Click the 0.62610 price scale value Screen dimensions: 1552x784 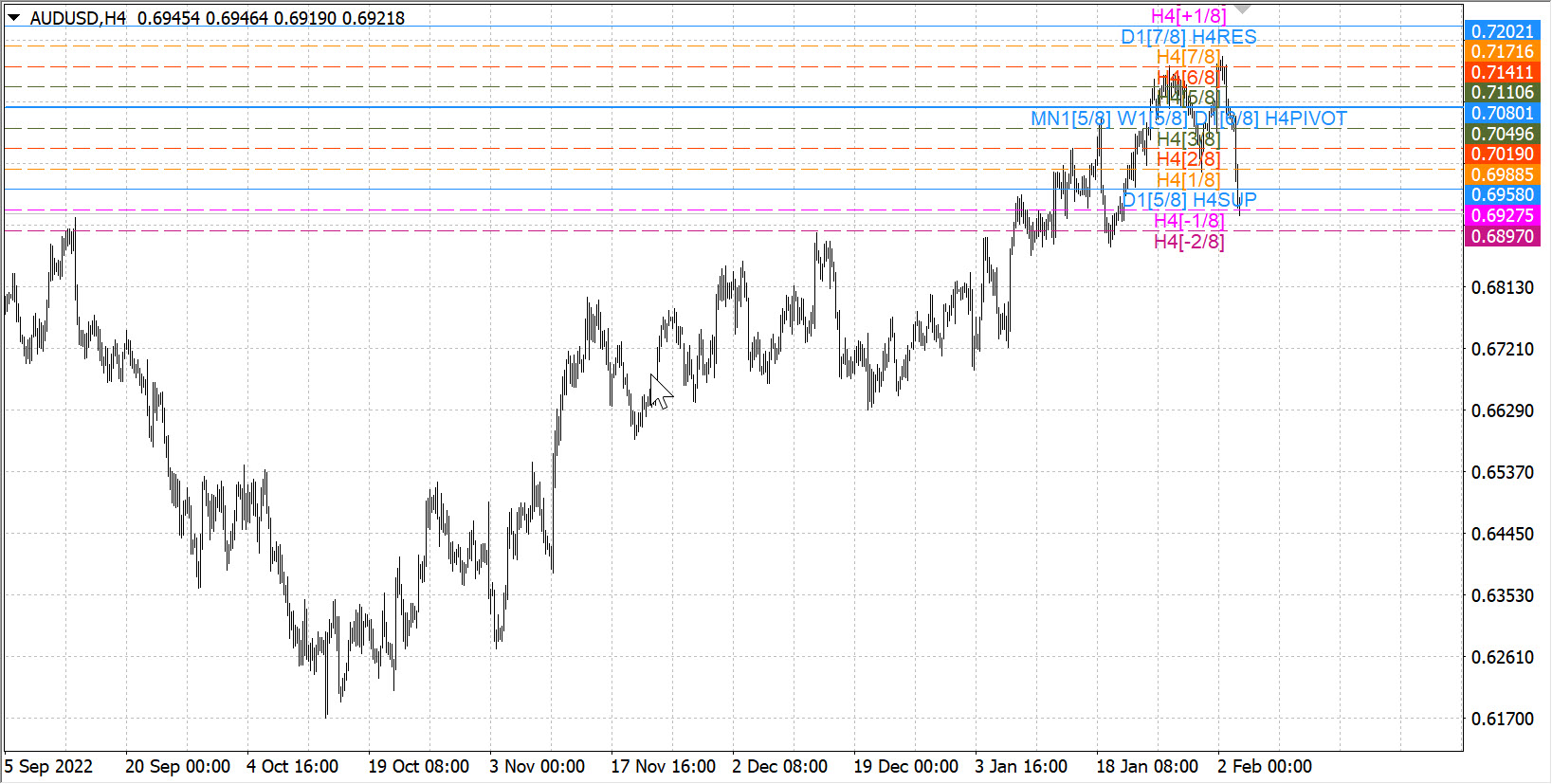coord(1502,658)
